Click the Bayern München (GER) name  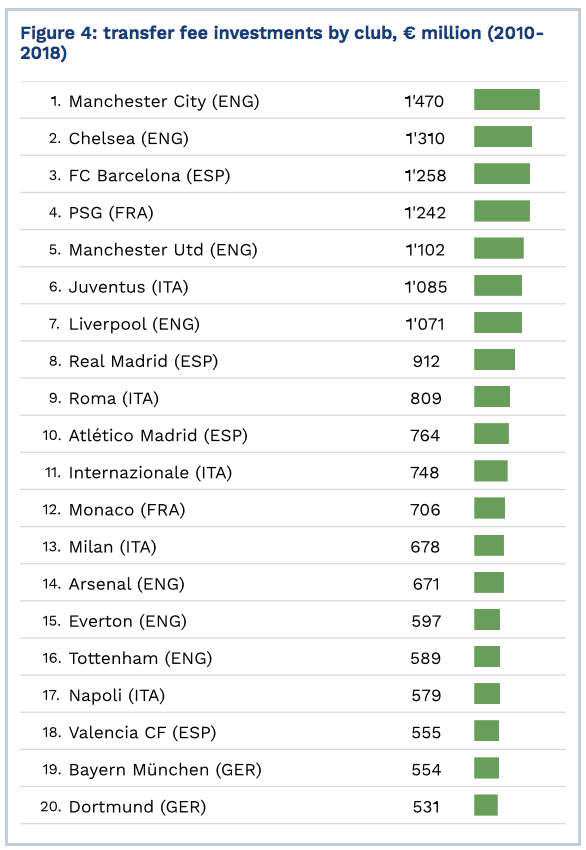pos(165,770)
